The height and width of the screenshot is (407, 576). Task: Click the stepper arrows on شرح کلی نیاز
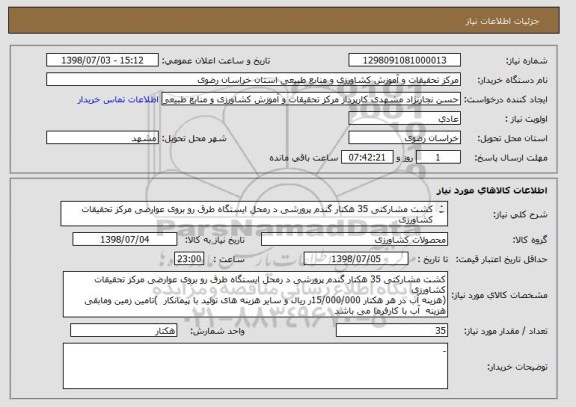pyautogui.click(x=442, y=209)
